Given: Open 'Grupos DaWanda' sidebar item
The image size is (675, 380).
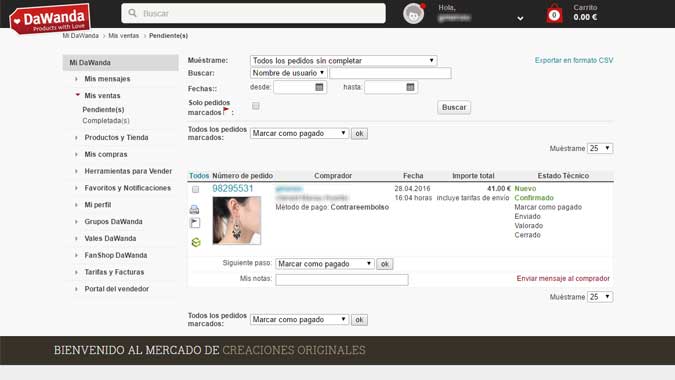Looking at the screenshot, I should coord(113,222).
